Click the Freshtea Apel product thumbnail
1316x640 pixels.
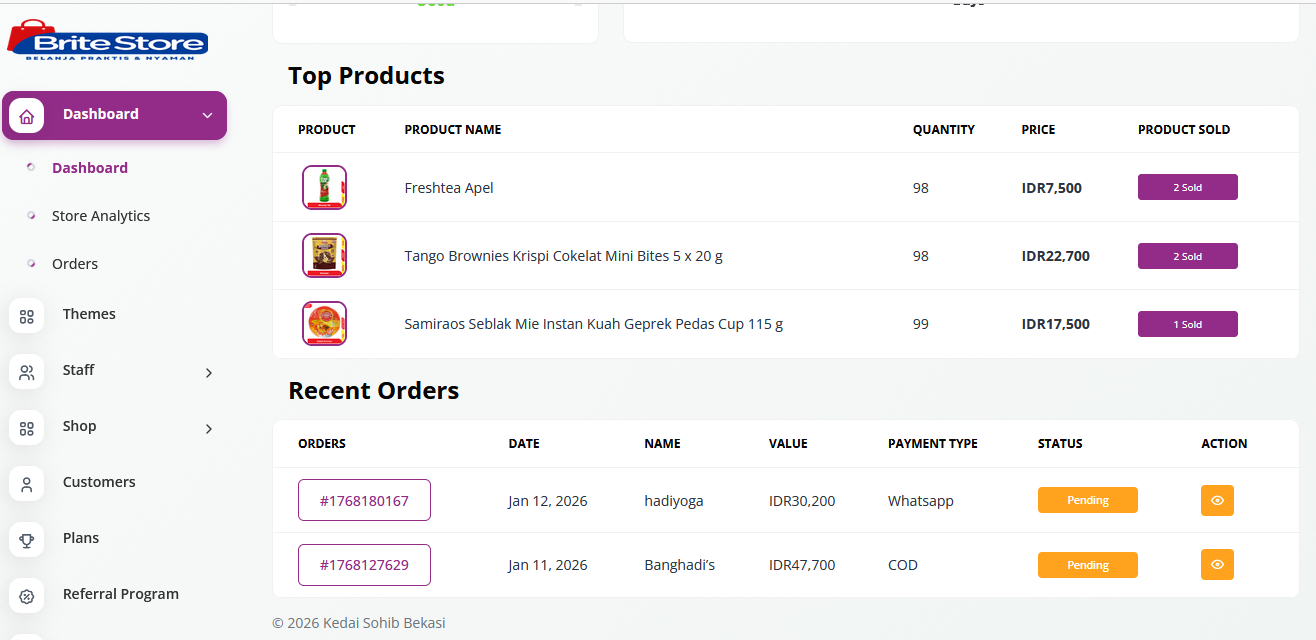324,188
